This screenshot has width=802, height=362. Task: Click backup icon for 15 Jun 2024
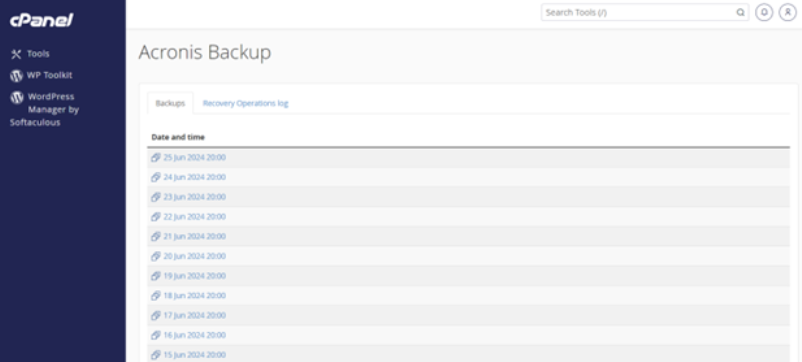[x=156, y=355]
